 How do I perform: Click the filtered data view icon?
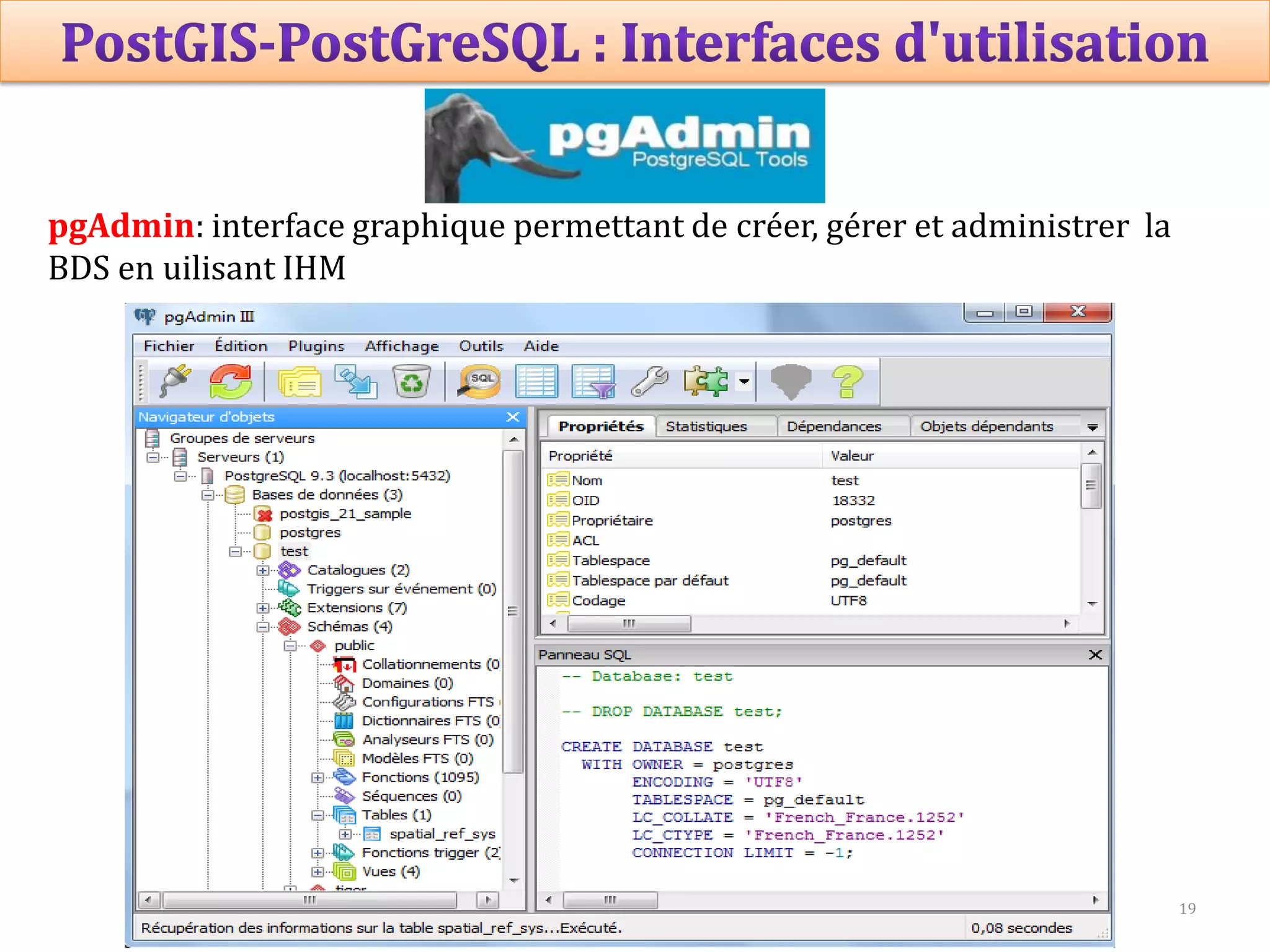593,381
